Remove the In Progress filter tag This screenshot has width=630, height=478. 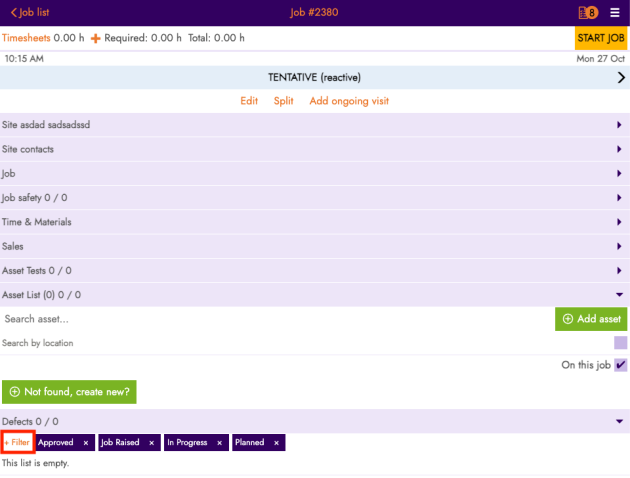[219, 442]
